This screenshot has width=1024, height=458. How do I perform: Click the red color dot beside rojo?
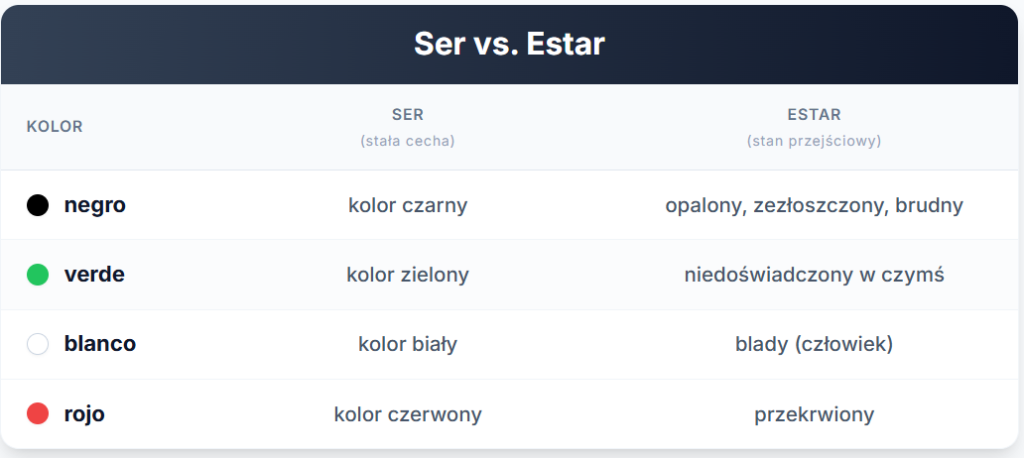38,414
